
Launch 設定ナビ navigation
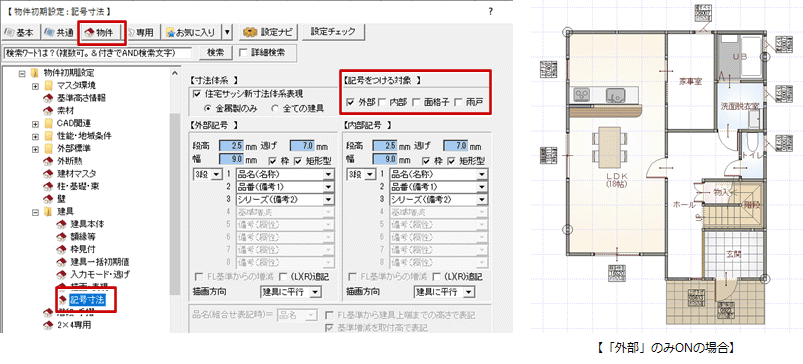click(x=269, y=32)
